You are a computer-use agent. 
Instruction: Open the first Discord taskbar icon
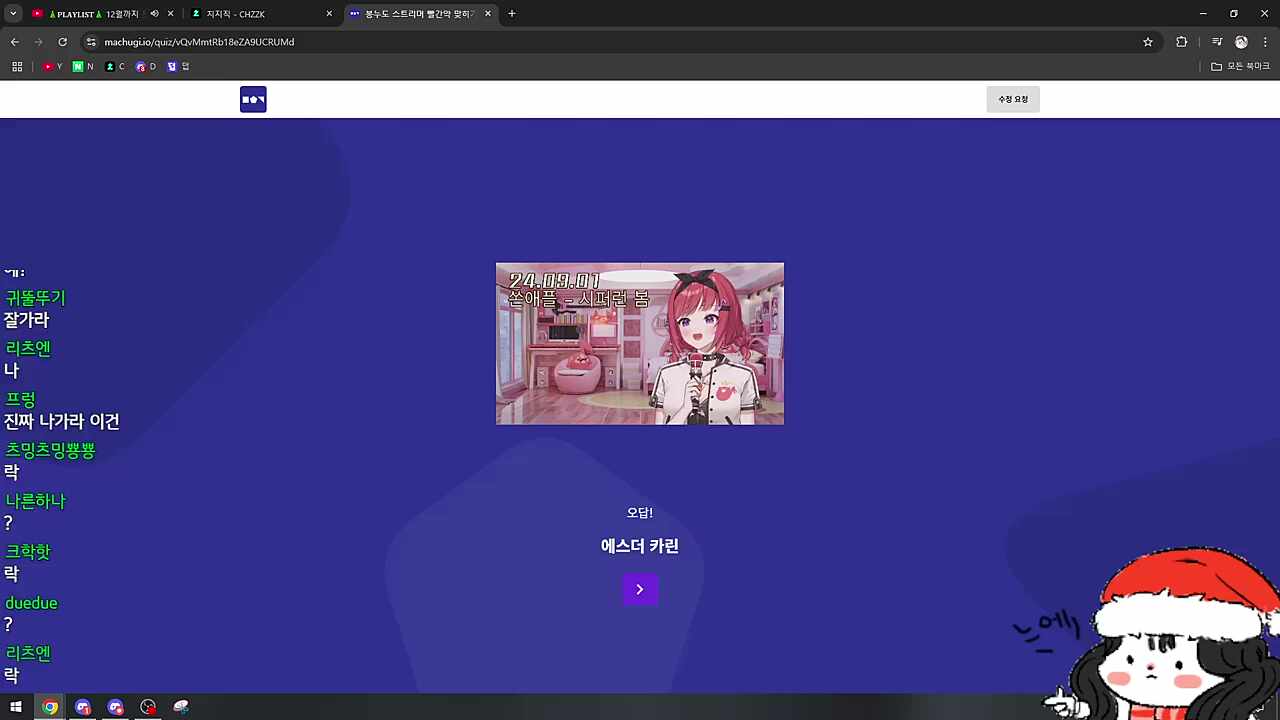(83, 707)
